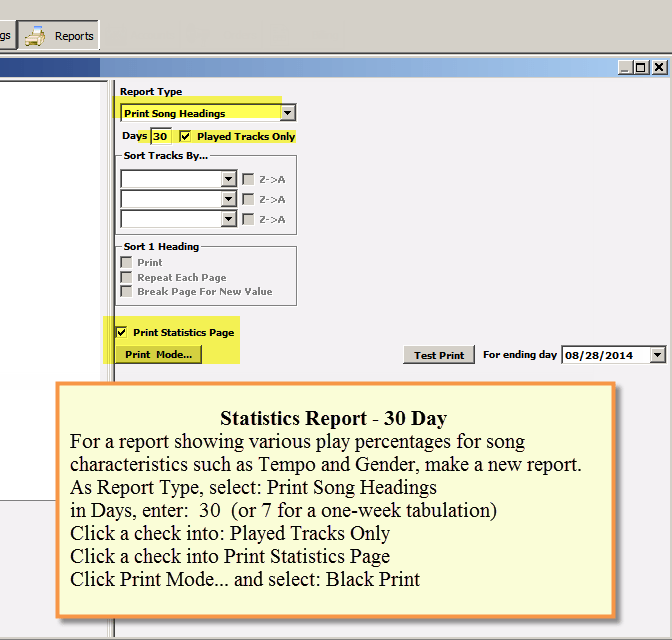
Task: Expand the second Sort Tracks By dropdown
Action: coord(229,199)
